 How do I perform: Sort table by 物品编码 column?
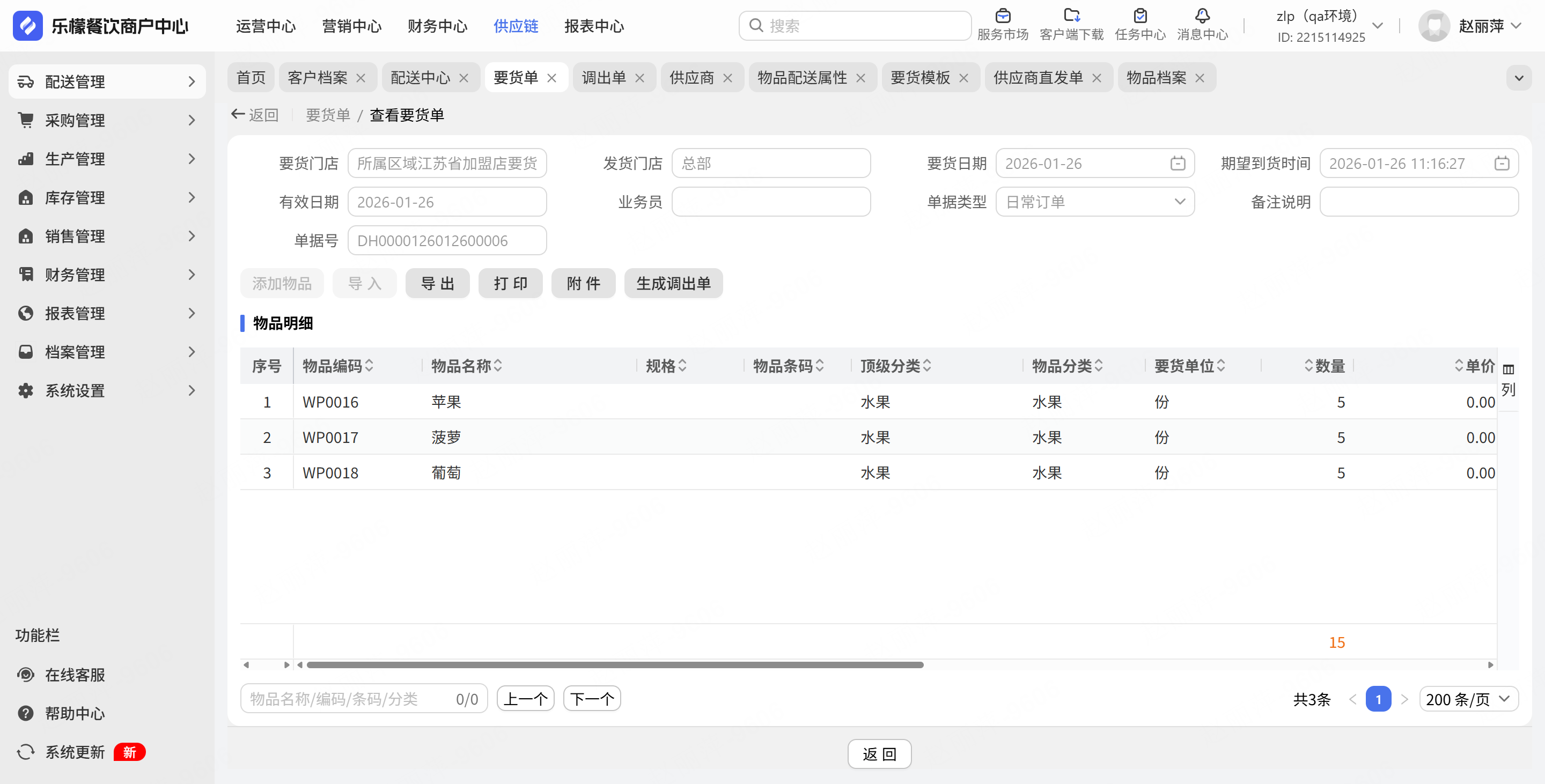370,366
